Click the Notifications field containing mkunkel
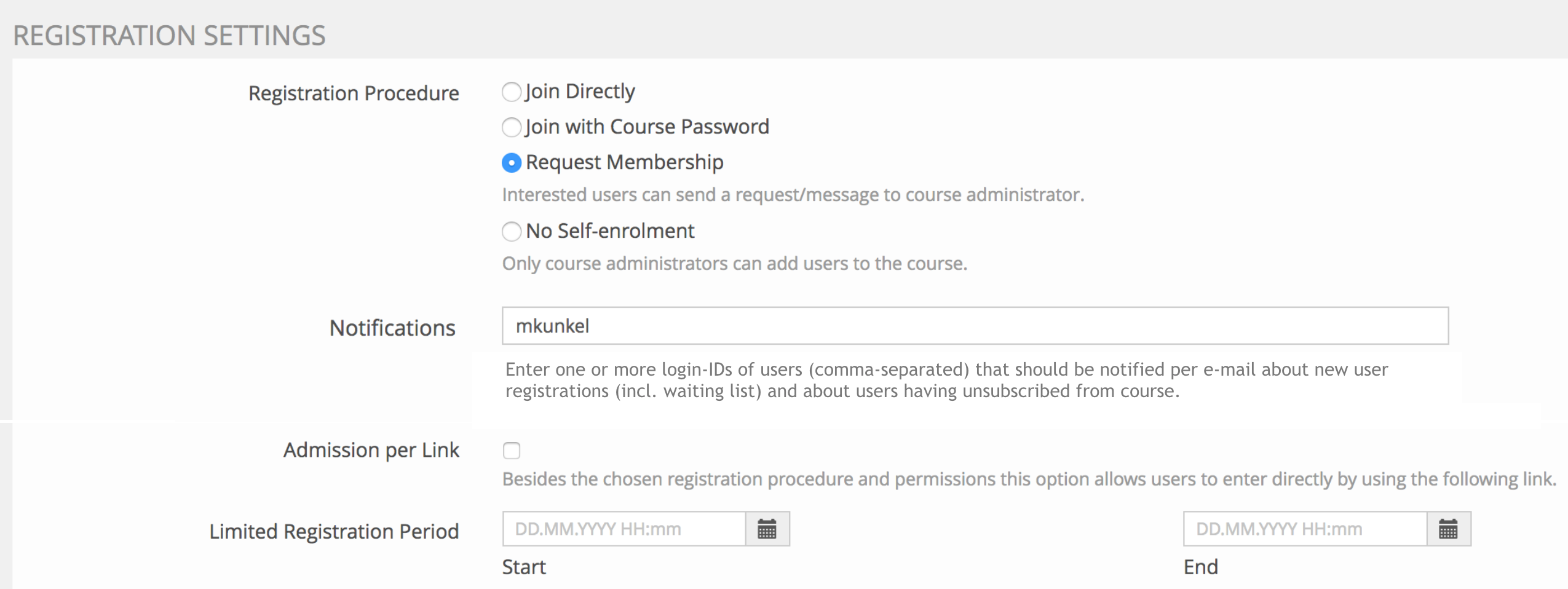Viewport: 1568px width, 589px height. [x=975, y=326]
